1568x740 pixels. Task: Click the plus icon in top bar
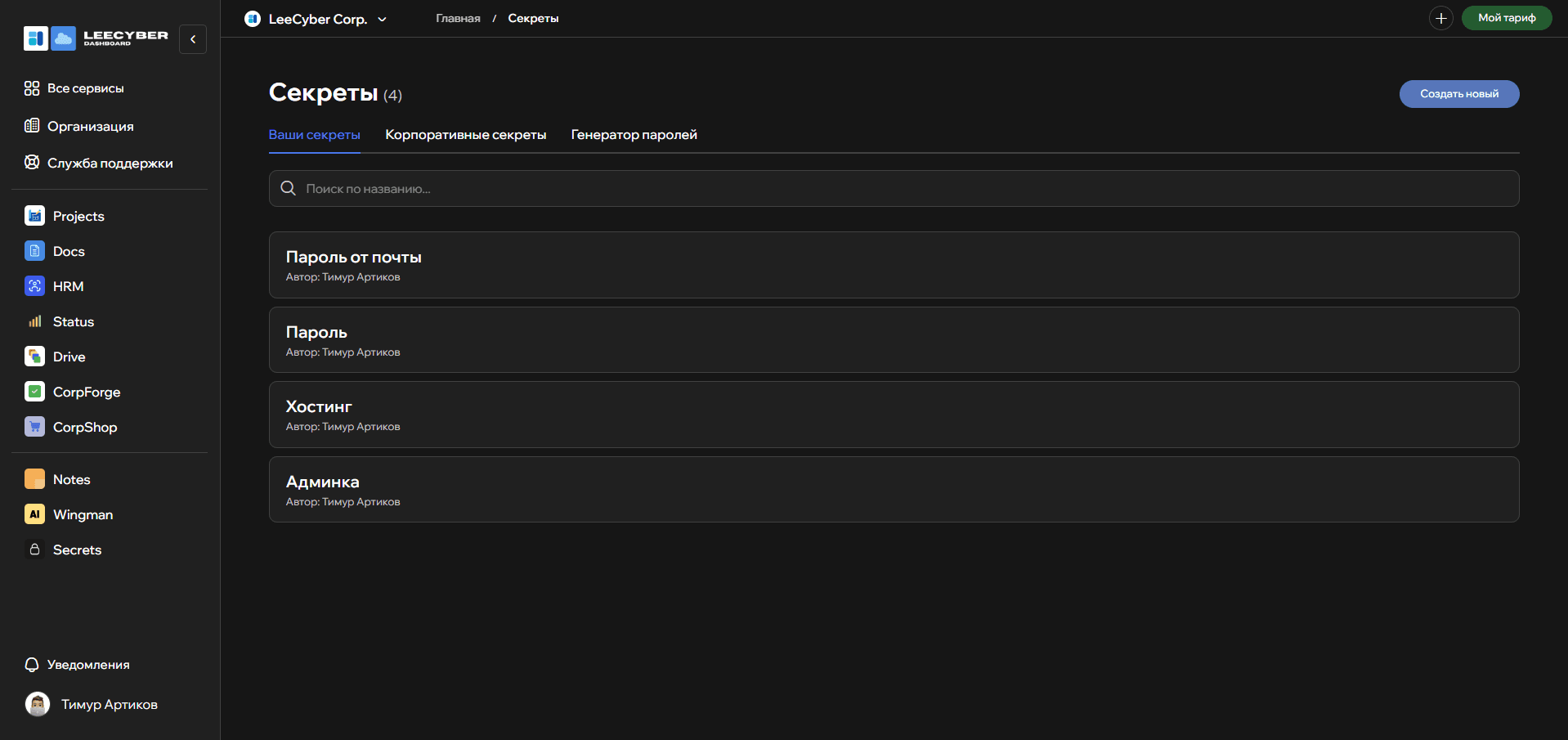[1440, 18]
